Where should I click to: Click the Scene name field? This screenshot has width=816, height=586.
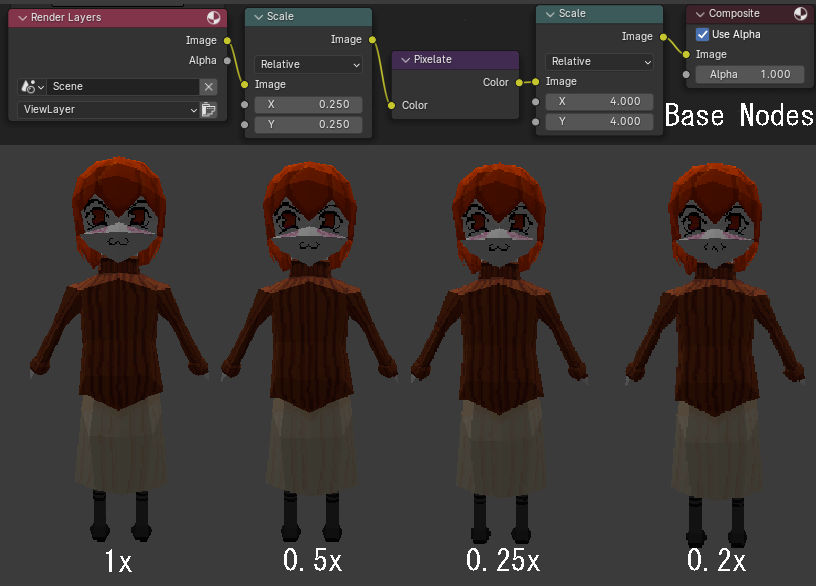pos(122,87)
